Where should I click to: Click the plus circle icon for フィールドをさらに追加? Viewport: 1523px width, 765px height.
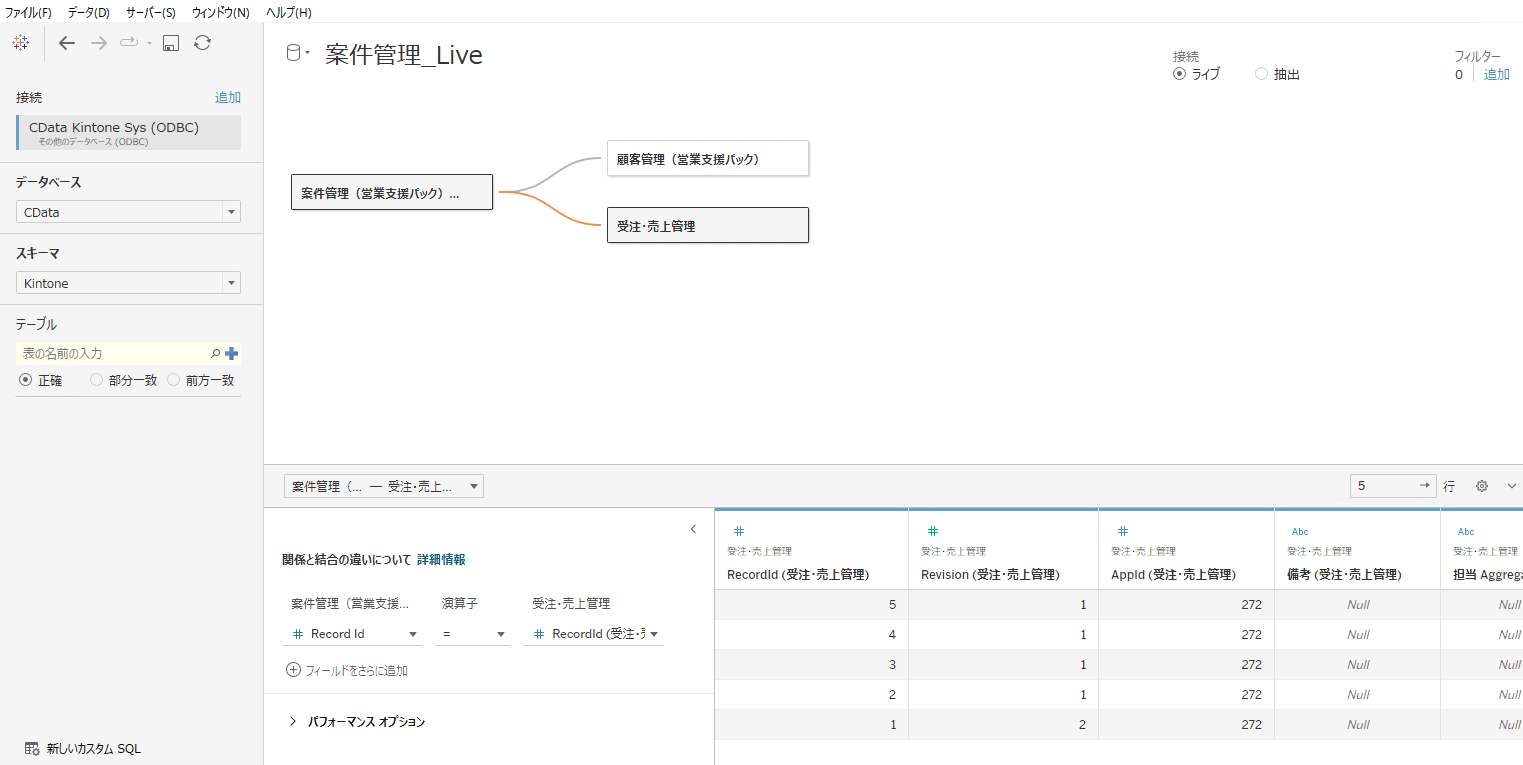pos(293,670)
